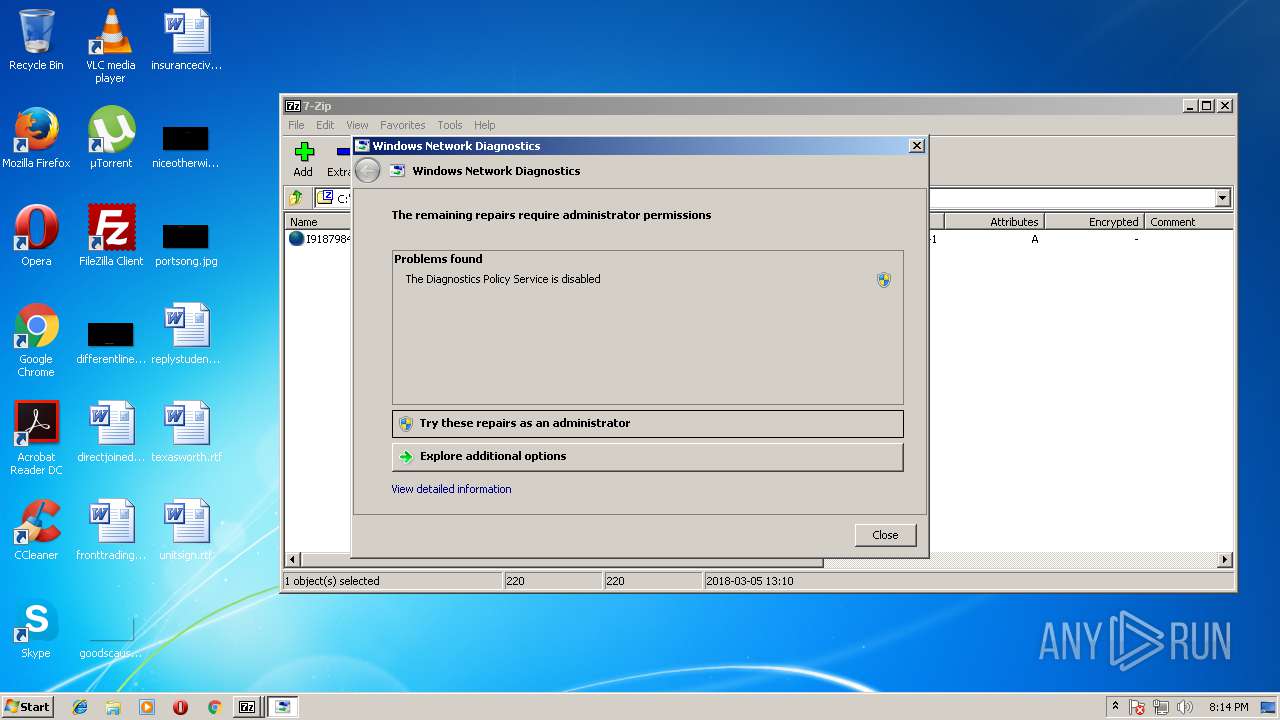The width and height of the screenshot is (1280, 720).
Task: Open the replystuden Word document
Action: point(186,334)
